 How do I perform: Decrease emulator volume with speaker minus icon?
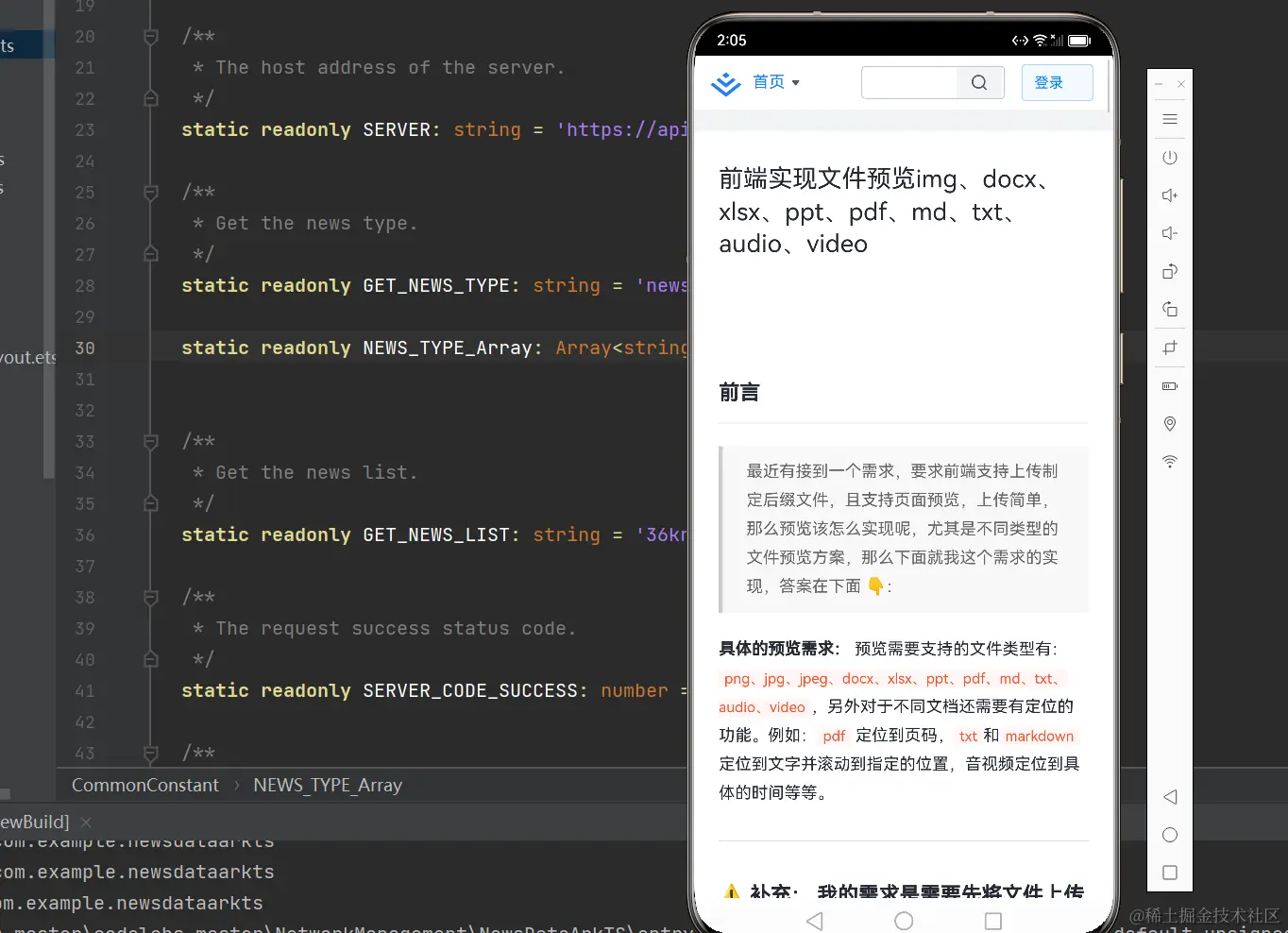pos(1170,233)
